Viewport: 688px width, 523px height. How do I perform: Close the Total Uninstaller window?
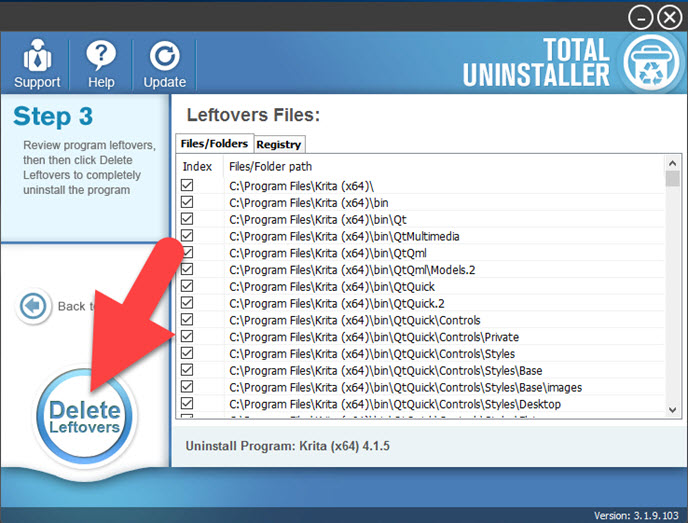[x=670, y=18]
